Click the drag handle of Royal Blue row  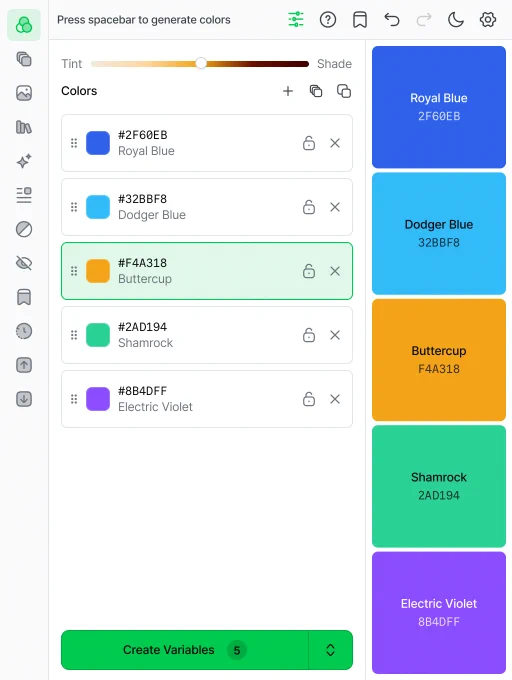pyautogui.click(x=74, y=143)
